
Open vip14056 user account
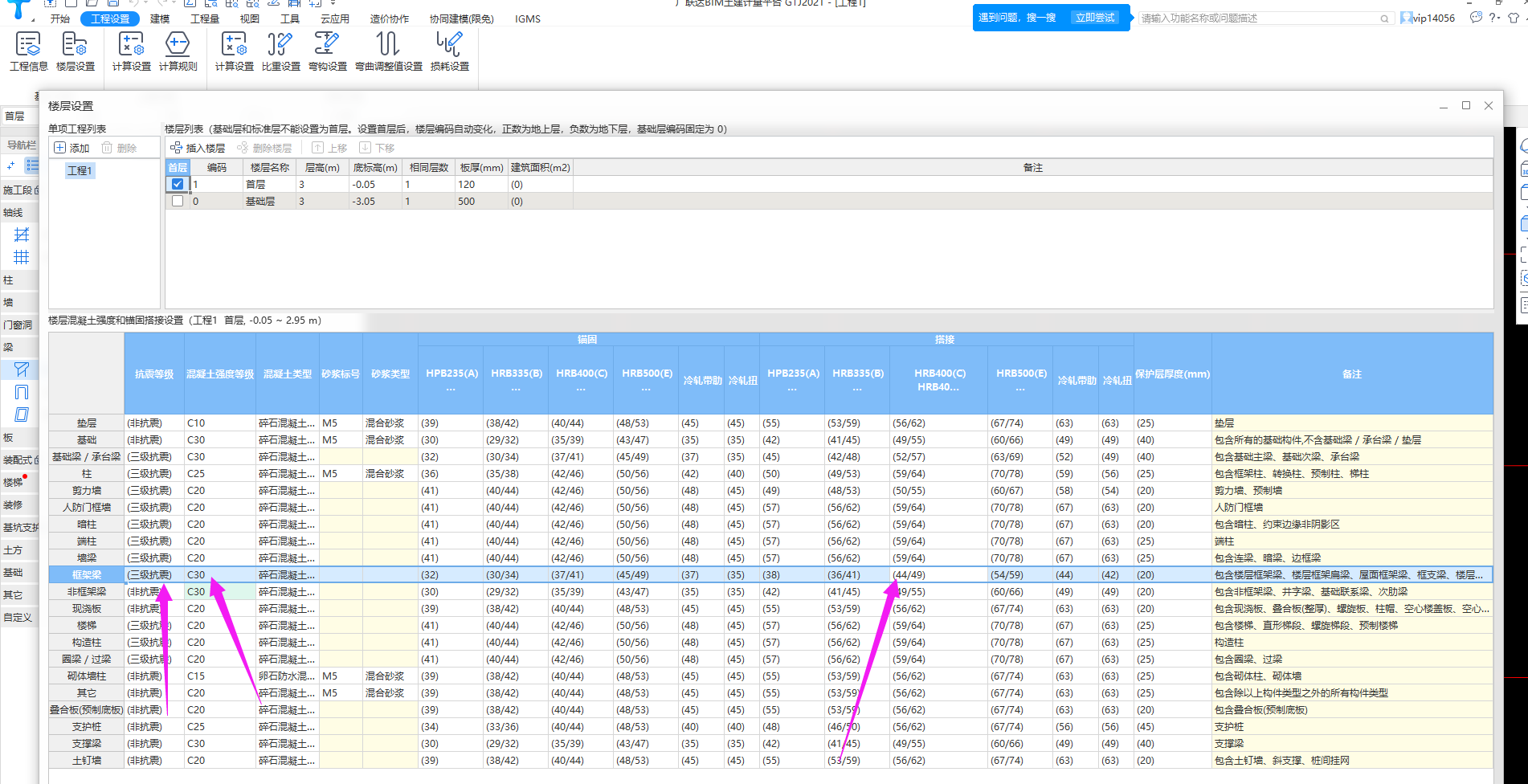point(1428,18)
